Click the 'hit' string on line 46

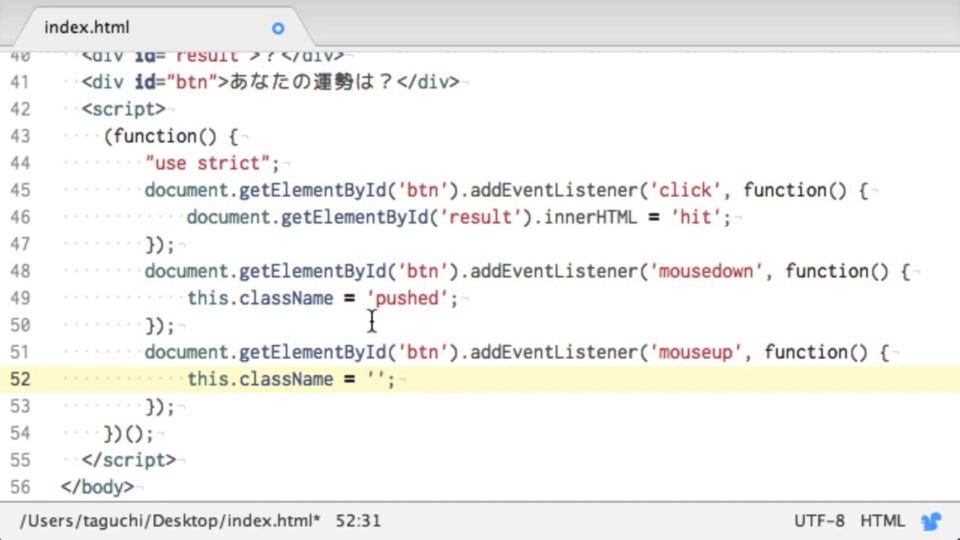pos(696,217)
